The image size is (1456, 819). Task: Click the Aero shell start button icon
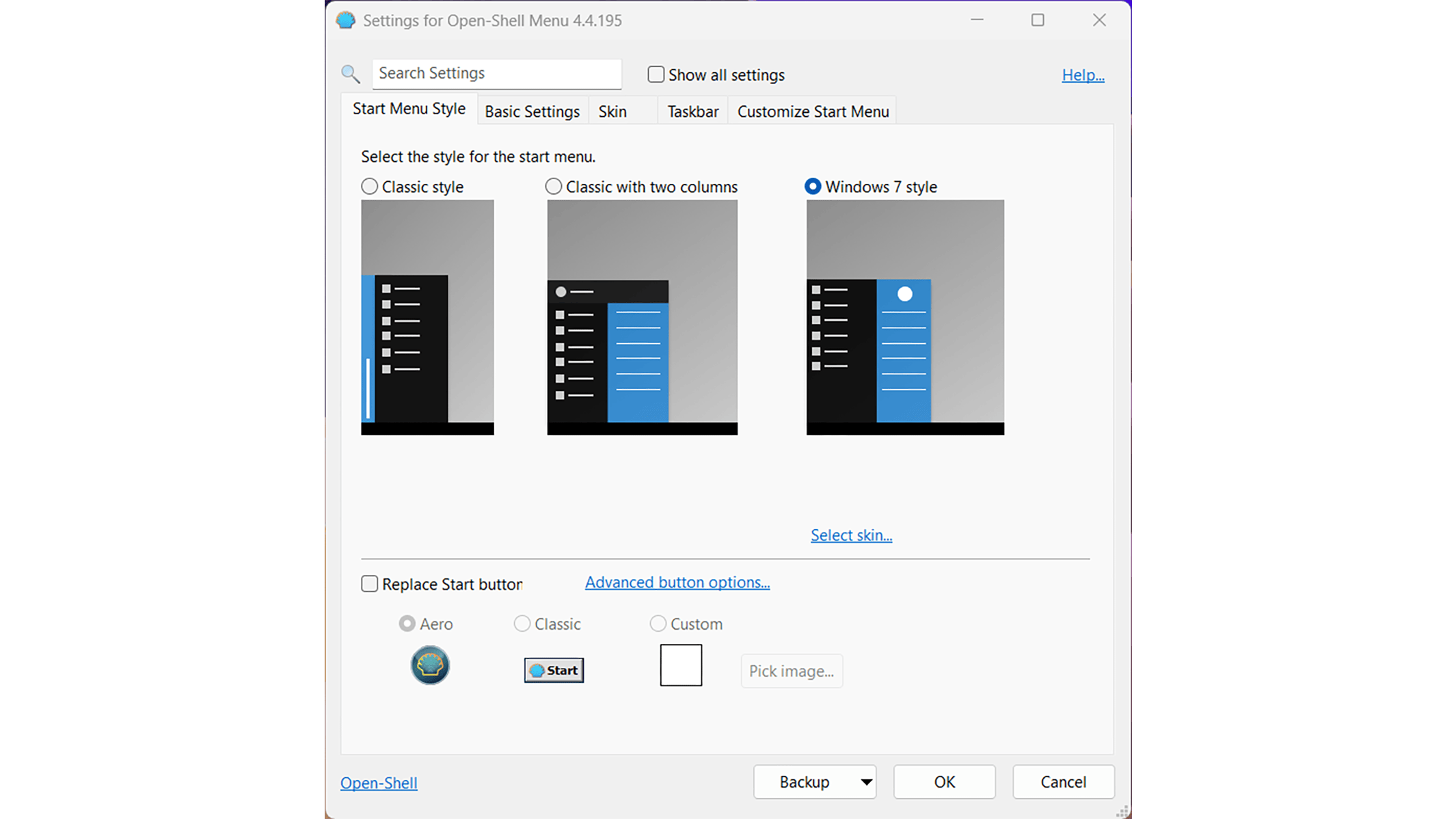point(430,665)
